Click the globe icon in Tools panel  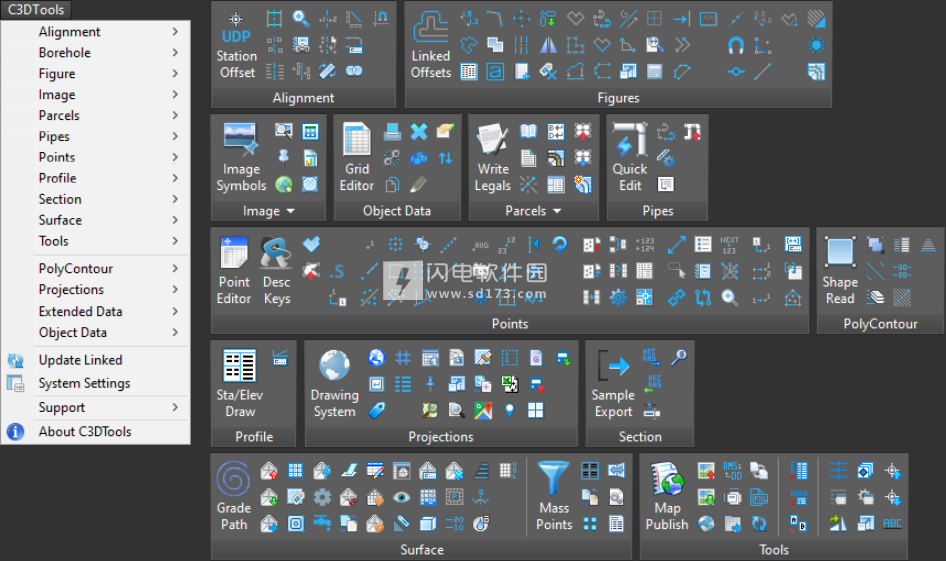pos(706,523)
